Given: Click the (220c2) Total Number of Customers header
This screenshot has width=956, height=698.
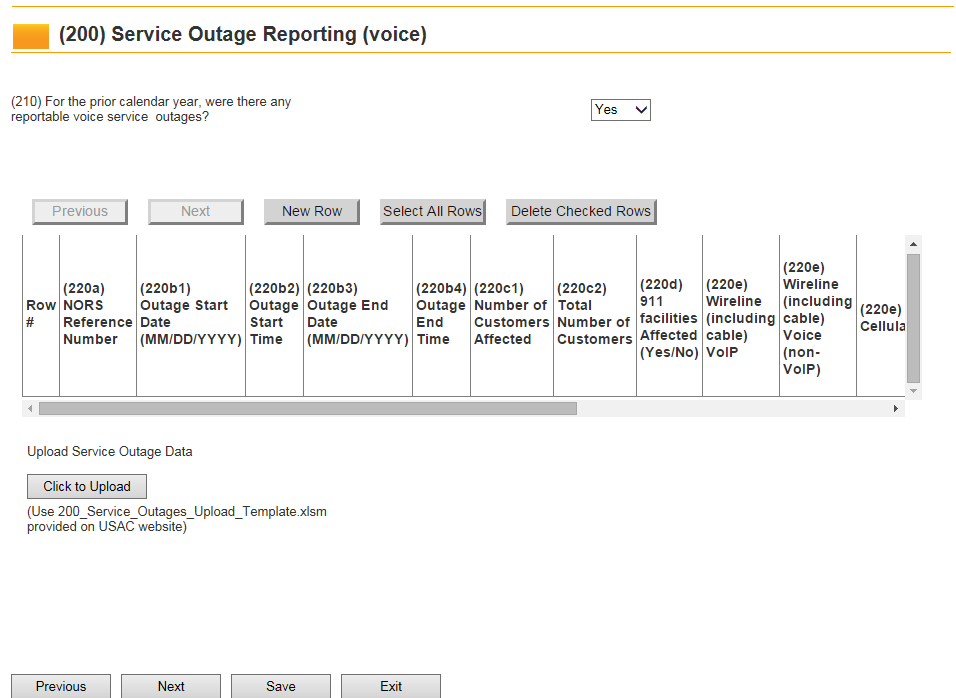Looking at the screenshot, I should (x=595, y=314).
